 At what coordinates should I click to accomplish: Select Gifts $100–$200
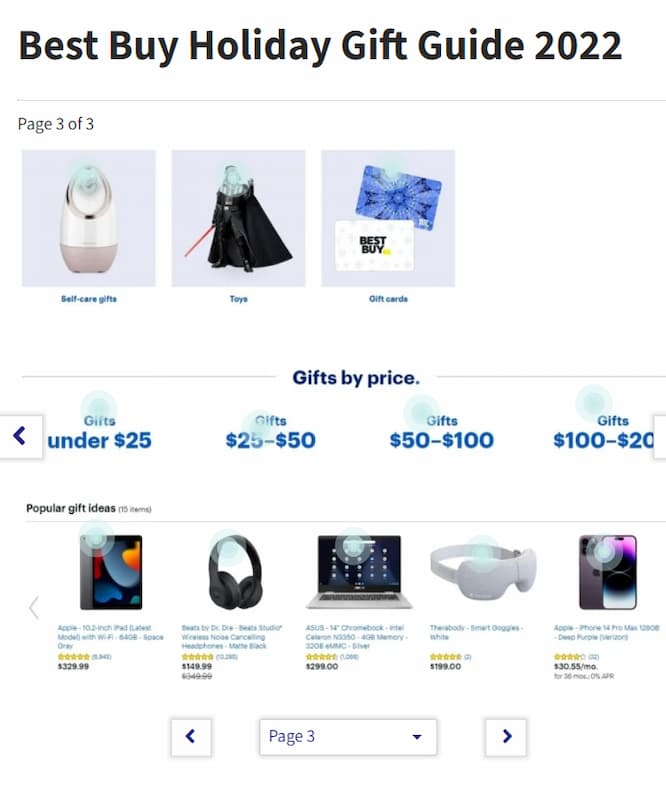coord(604,433)
